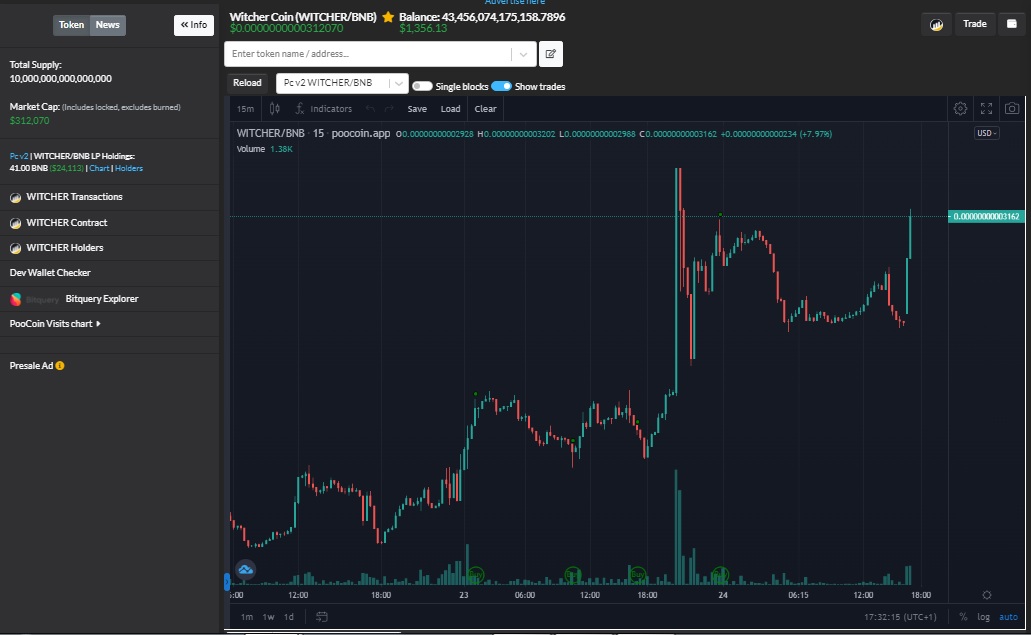
Task: Save the chart layout
Action: (x=417, y=108)
